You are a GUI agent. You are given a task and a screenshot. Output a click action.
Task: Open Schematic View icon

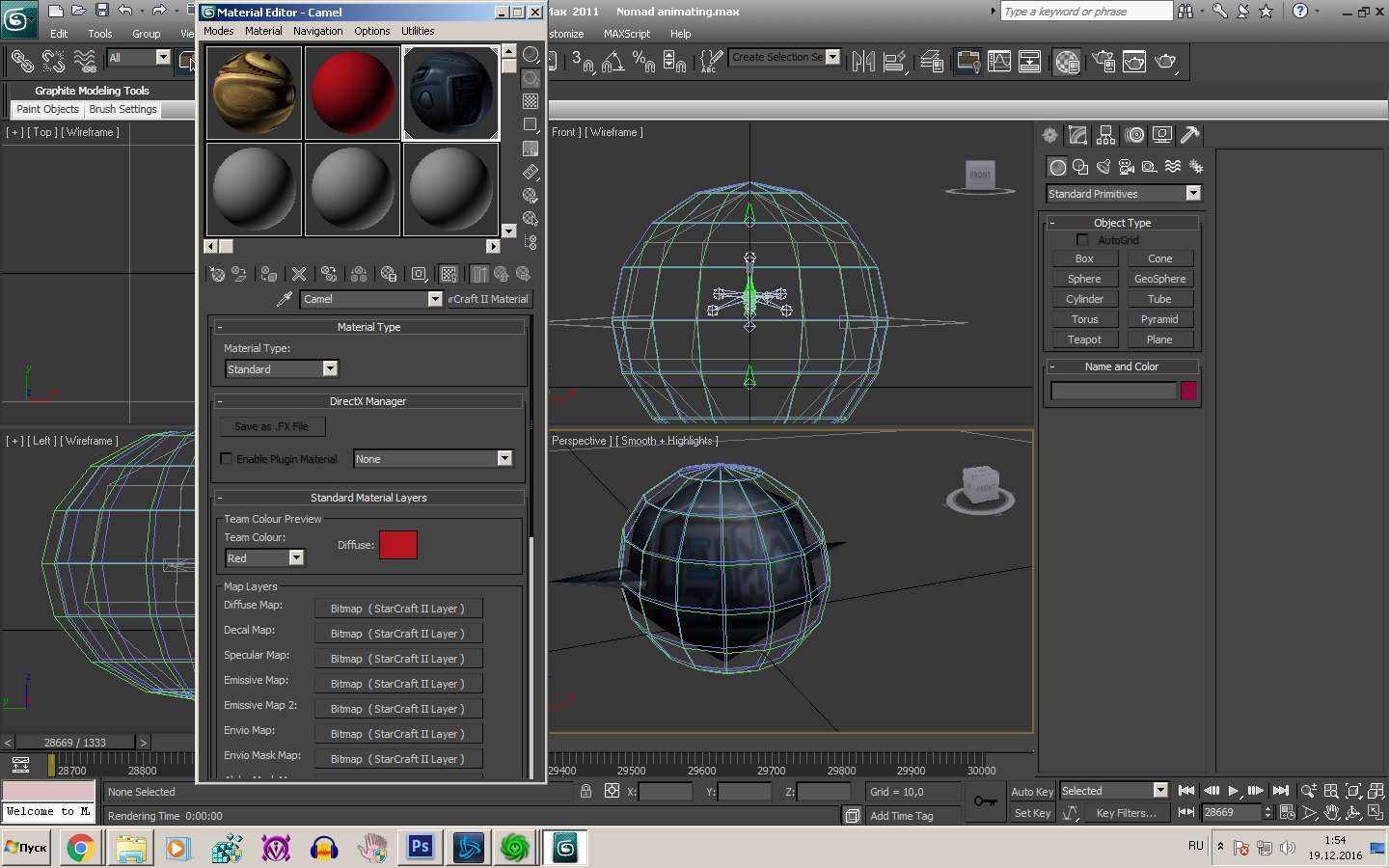pos(1030,62)
